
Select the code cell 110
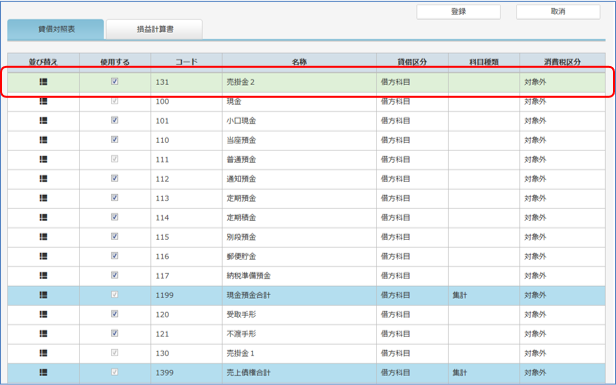click(186, 140)
